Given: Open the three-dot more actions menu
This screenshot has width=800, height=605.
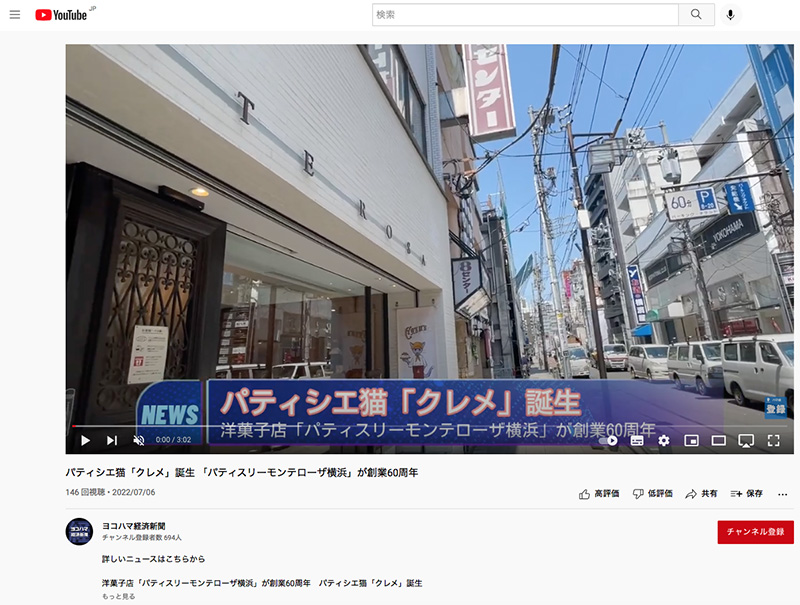Looking at the screenshot, I should tap(783, 494).
